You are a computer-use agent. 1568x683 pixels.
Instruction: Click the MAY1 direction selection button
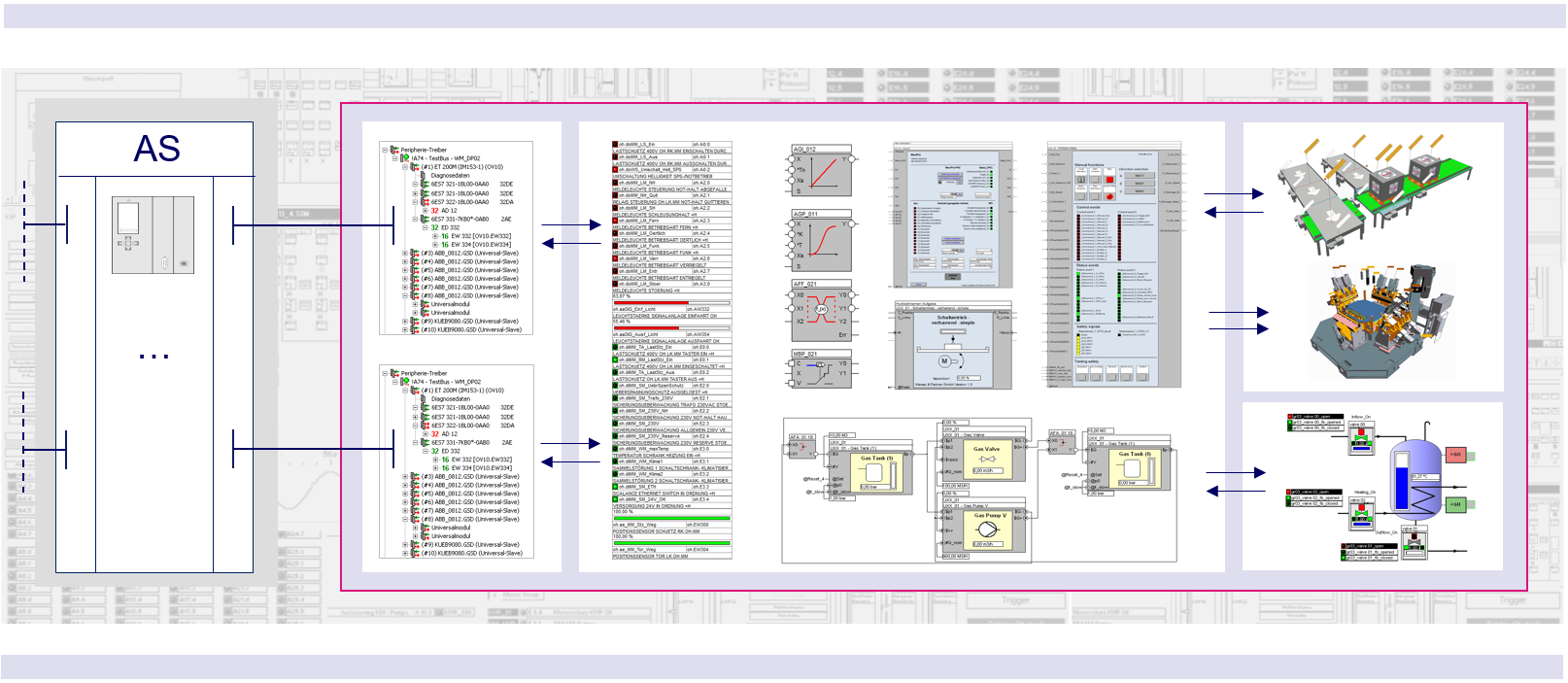(x=1139, y=177)
